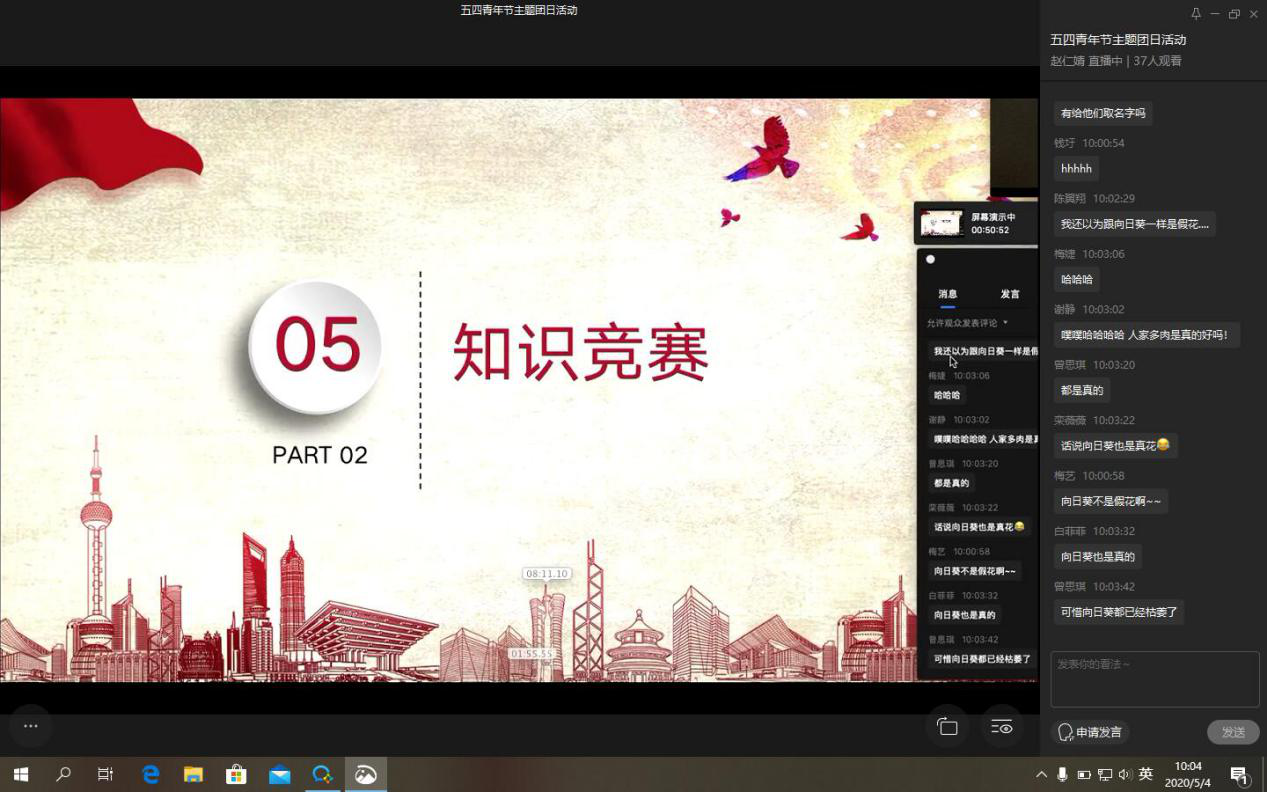Open File Explorer from the taskbar
Viewport: 1267px width, 792px height.
pyautogui.click(x=193, y=774)
